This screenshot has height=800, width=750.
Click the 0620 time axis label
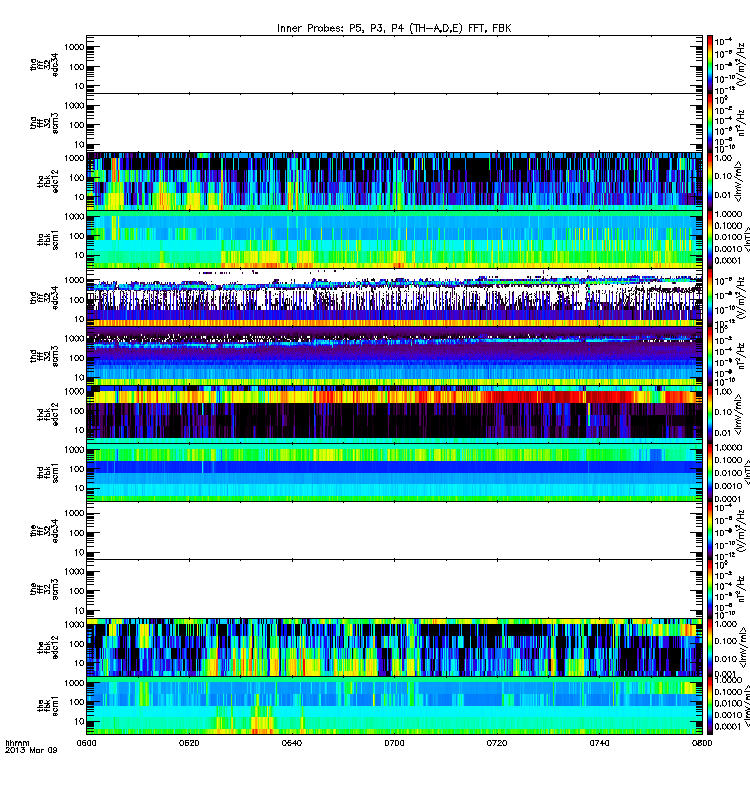pos(189,743)
